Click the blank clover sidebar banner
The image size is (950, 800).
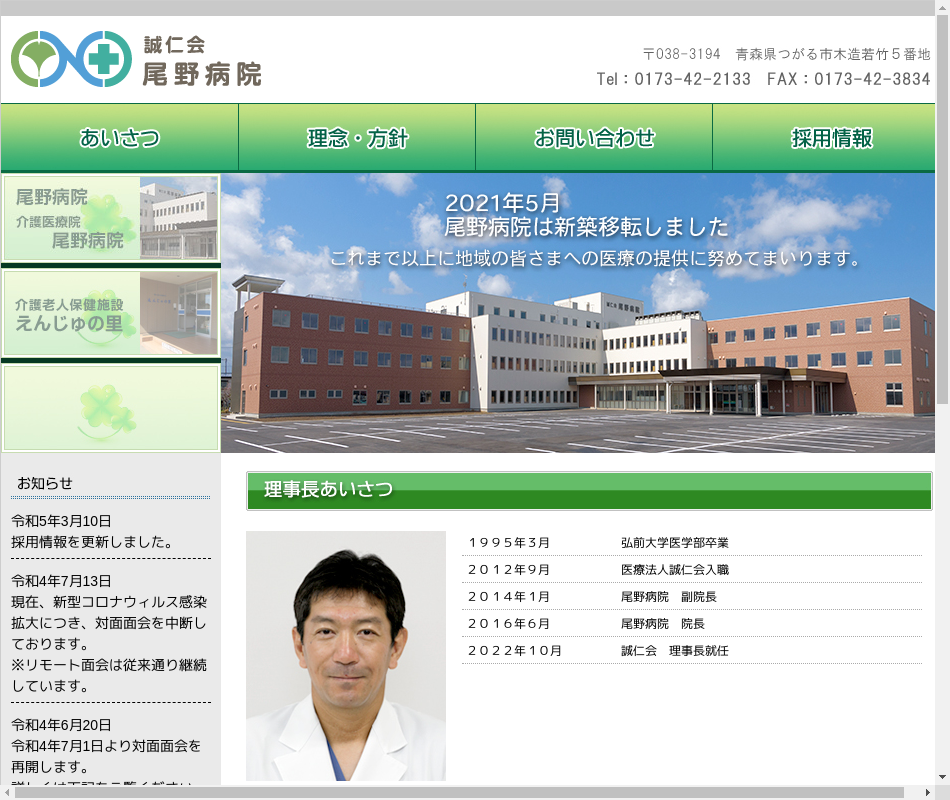tap(110, 408)
